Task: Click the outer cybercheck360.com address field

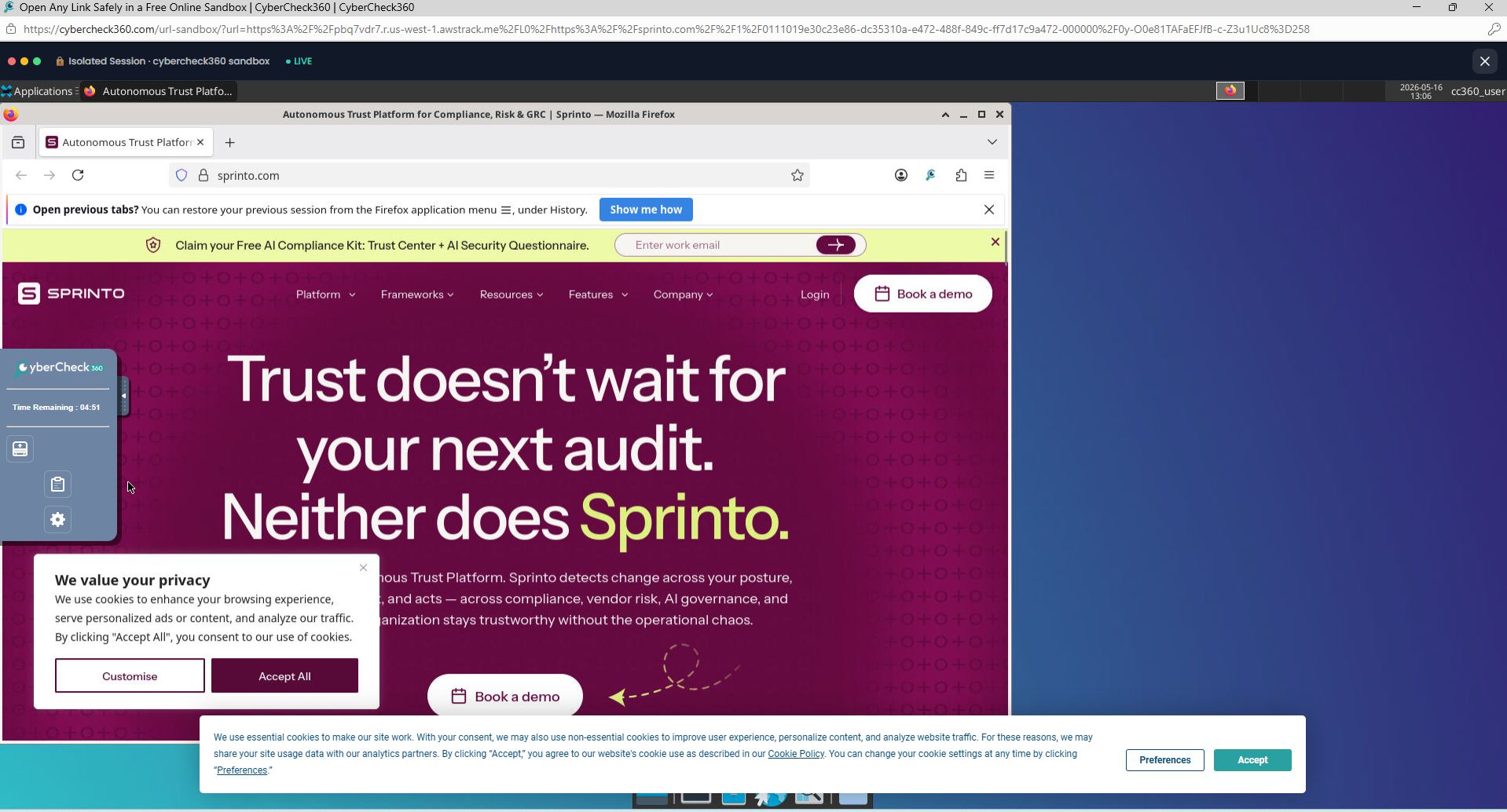Action: click(x=666, y=29)
